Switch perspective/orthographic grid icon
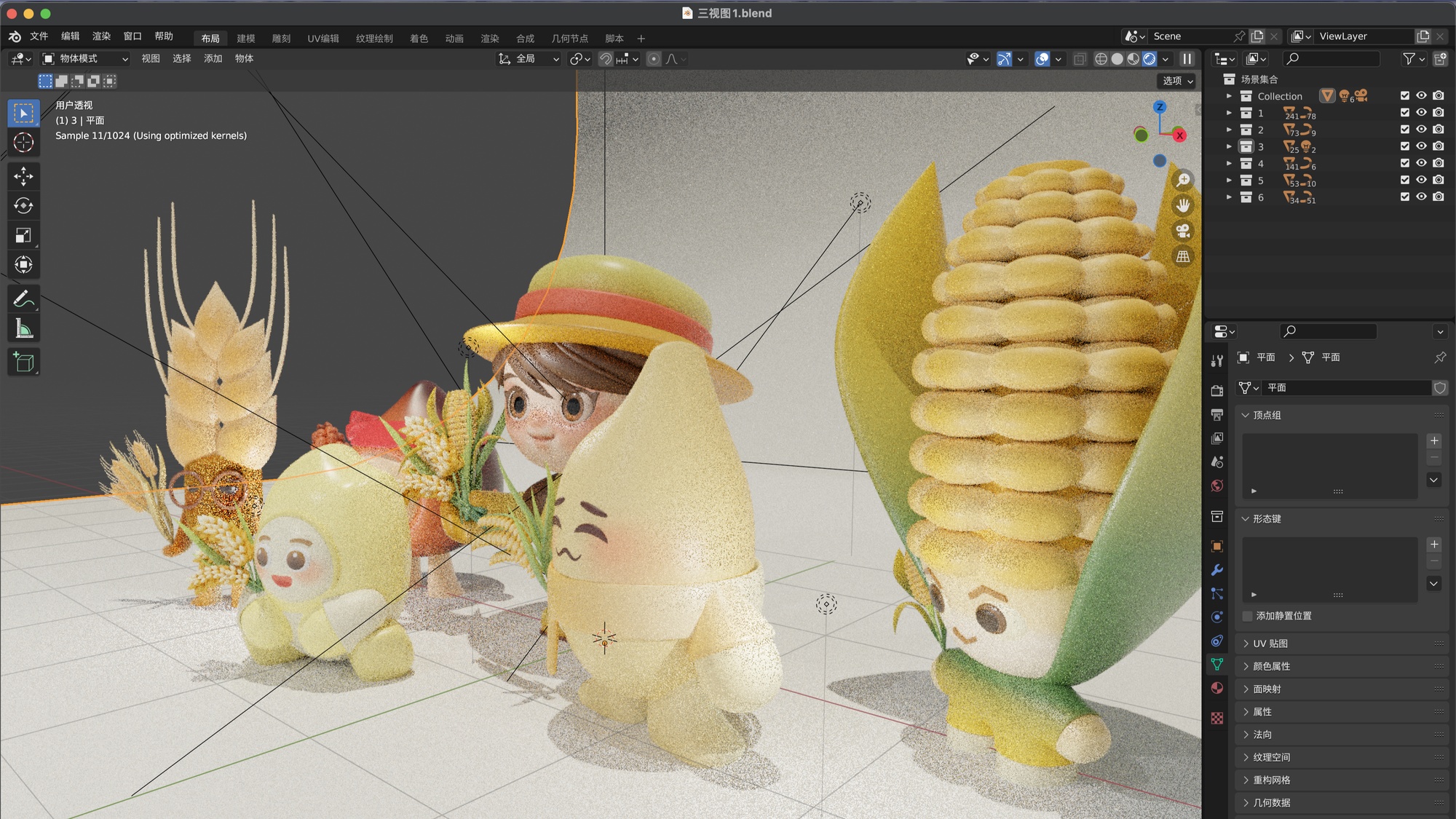1456x819 pixels. [x=1184, y=256]
